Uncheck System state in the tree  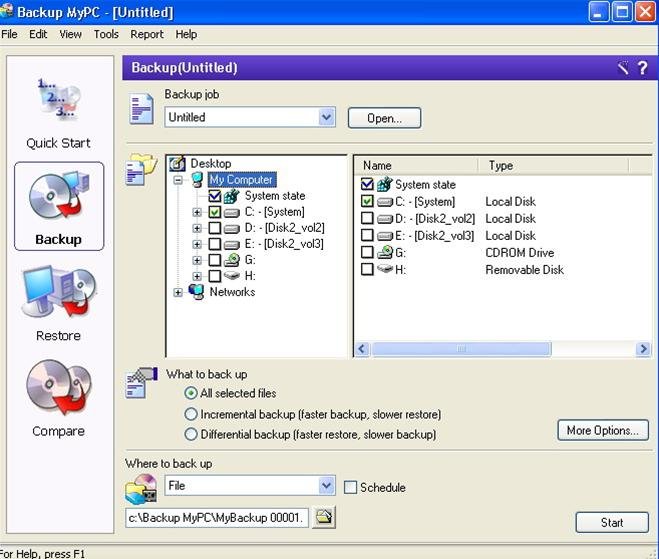tap(215, 196)
